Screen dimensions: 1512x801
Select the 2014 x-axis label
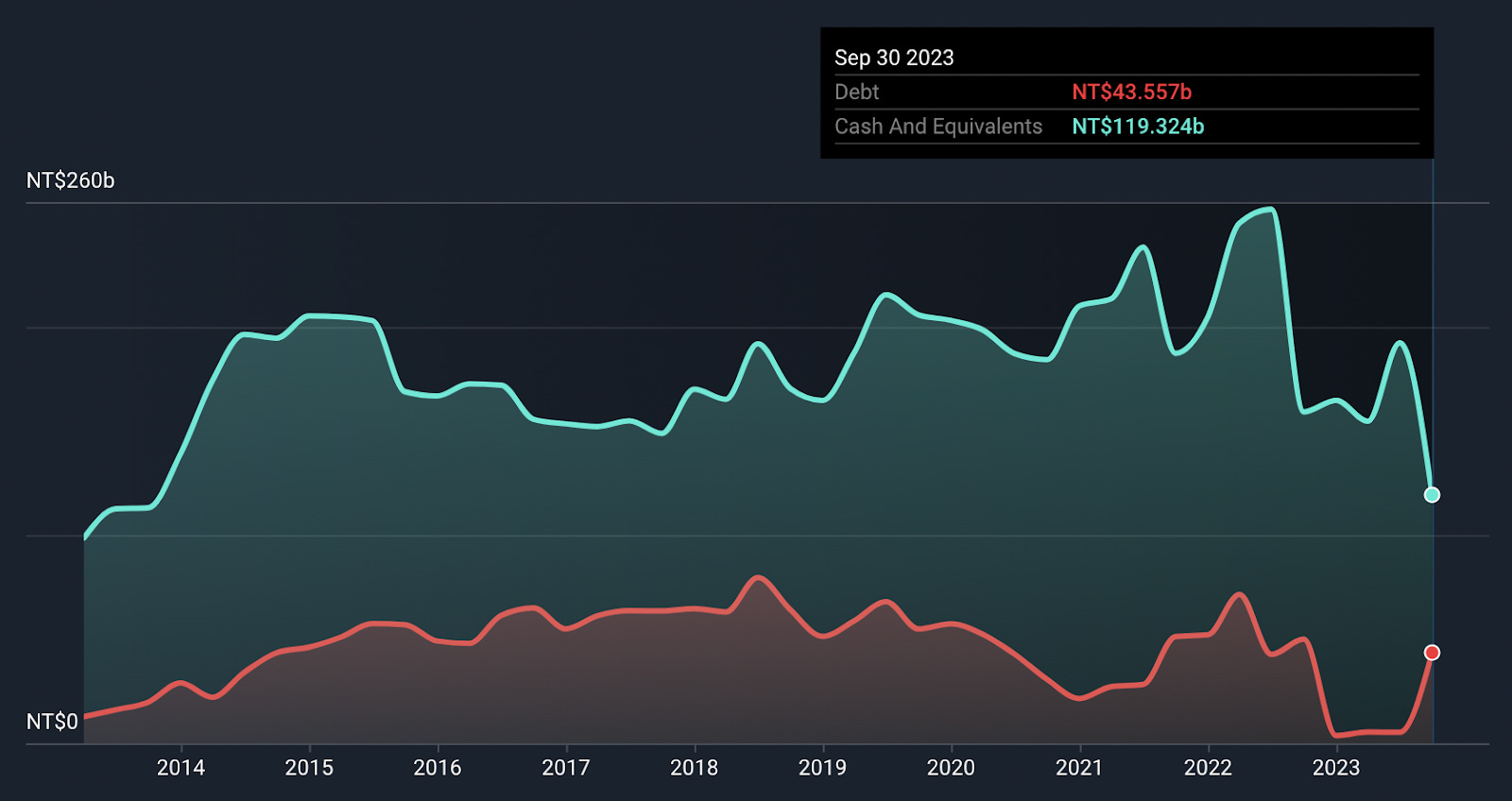(x=180, y=768)
